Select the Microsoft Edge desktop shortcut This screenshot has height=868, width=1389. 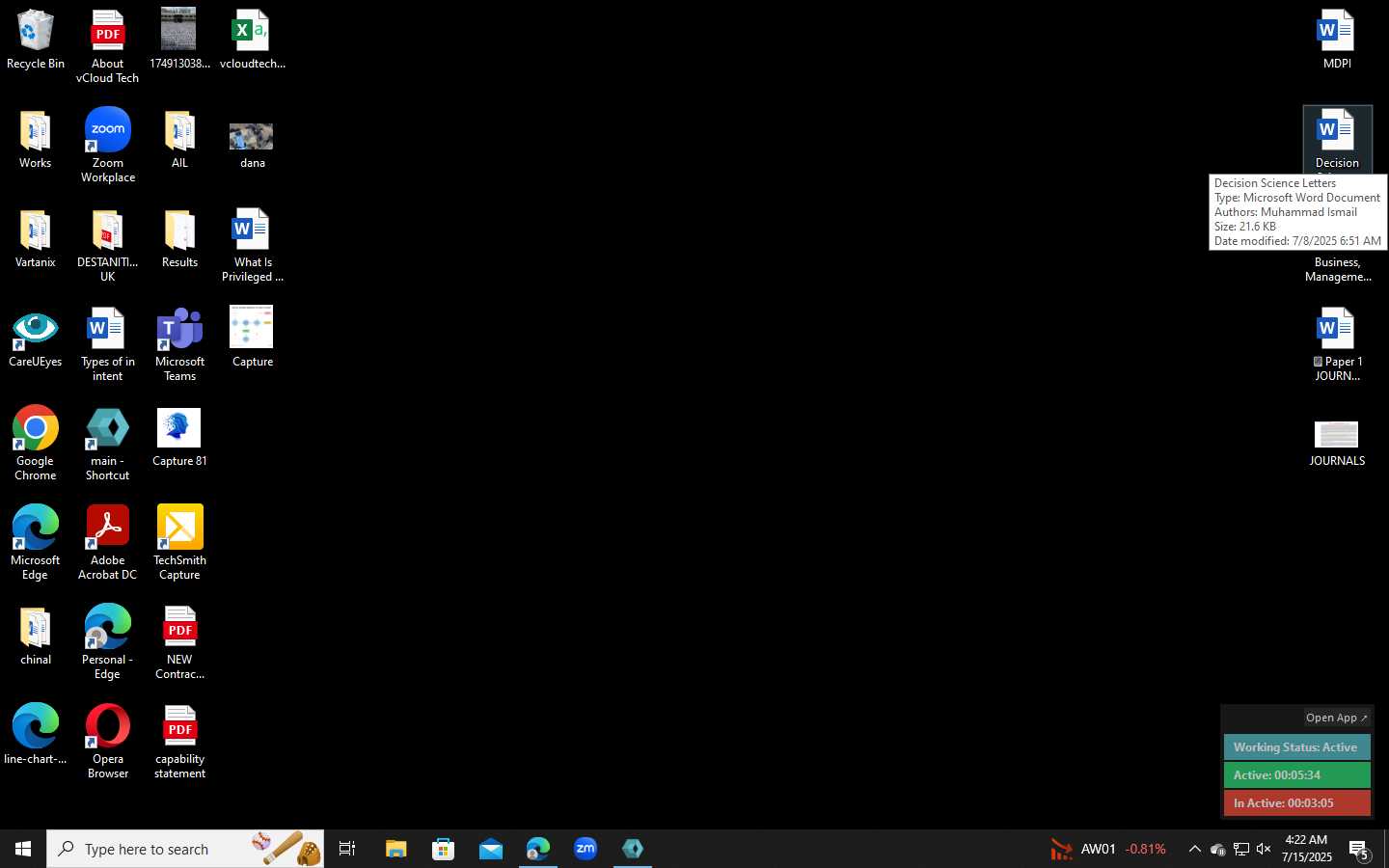point(36,543)
